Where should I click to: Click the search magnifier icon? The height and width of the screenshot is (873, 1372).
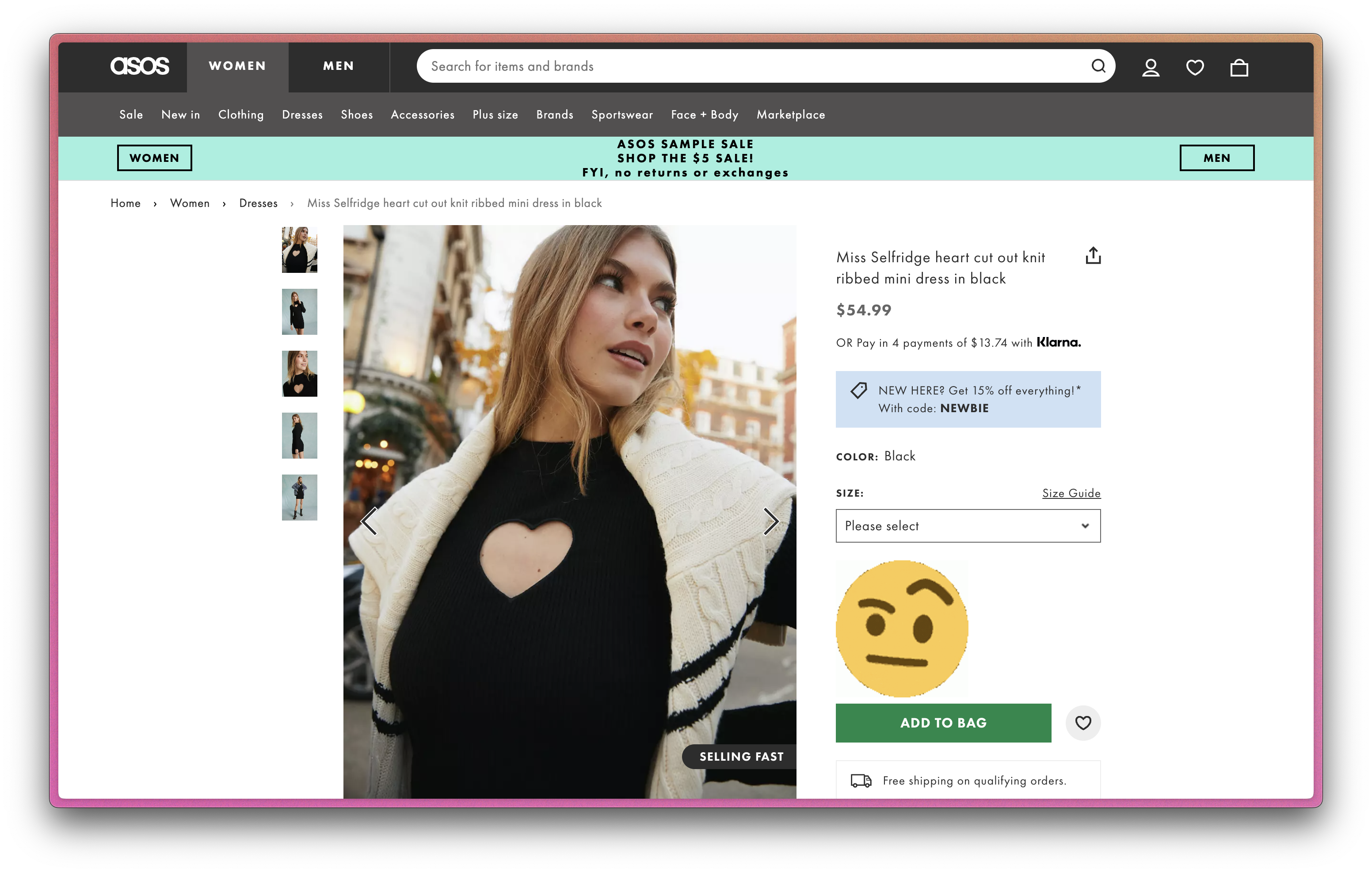(x=1098, y=66)
